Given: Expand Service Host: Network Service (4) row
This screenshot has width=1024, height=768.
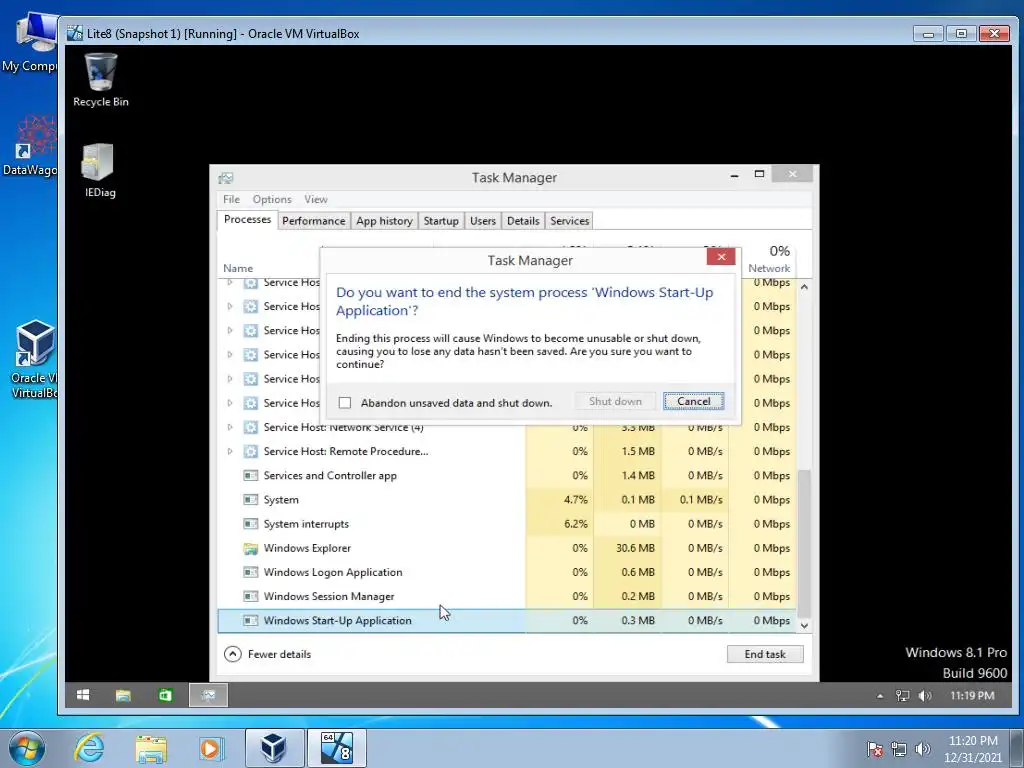Looking at the screenshot, I should tap(230, 427).
